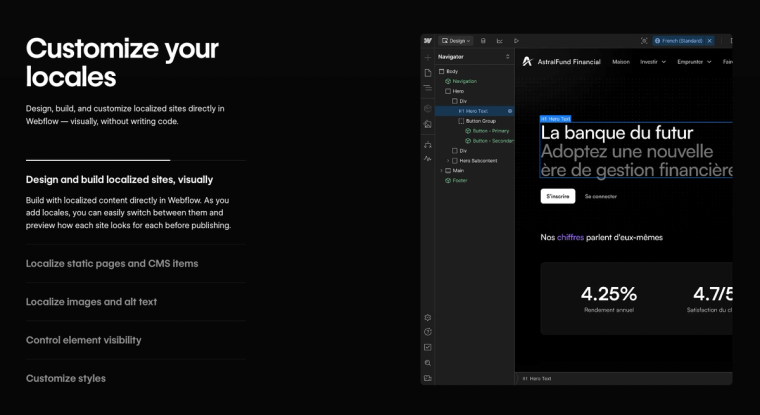Click the Rendement annuel label
Image resolution: width=760 pixels, height=415 pixels.
click(x=609, y=310)
